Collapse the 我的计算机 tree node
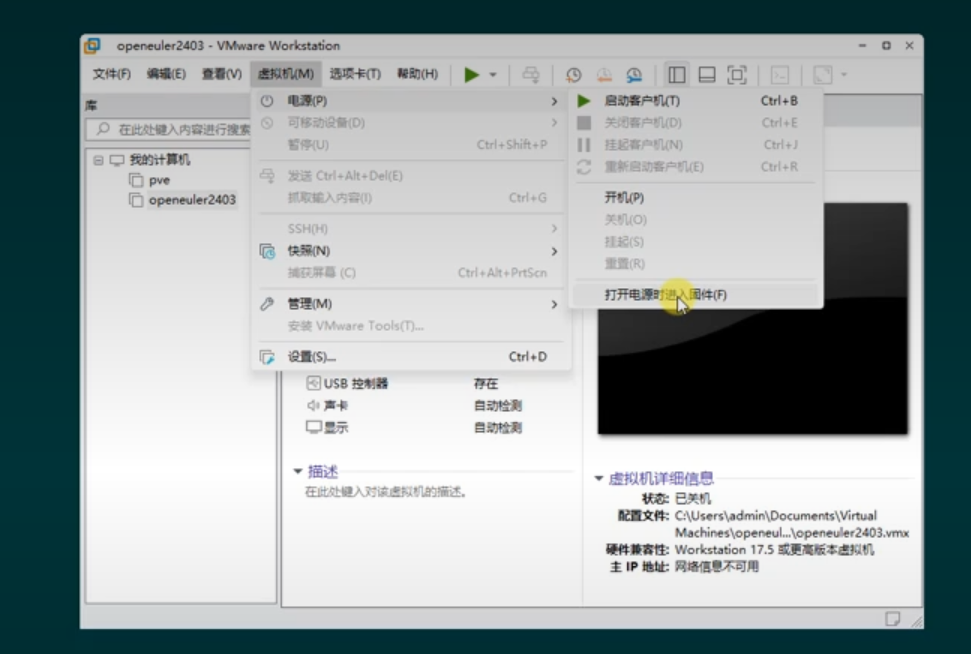This screenshot has width=971, height=654. click(x=98, y=160)
